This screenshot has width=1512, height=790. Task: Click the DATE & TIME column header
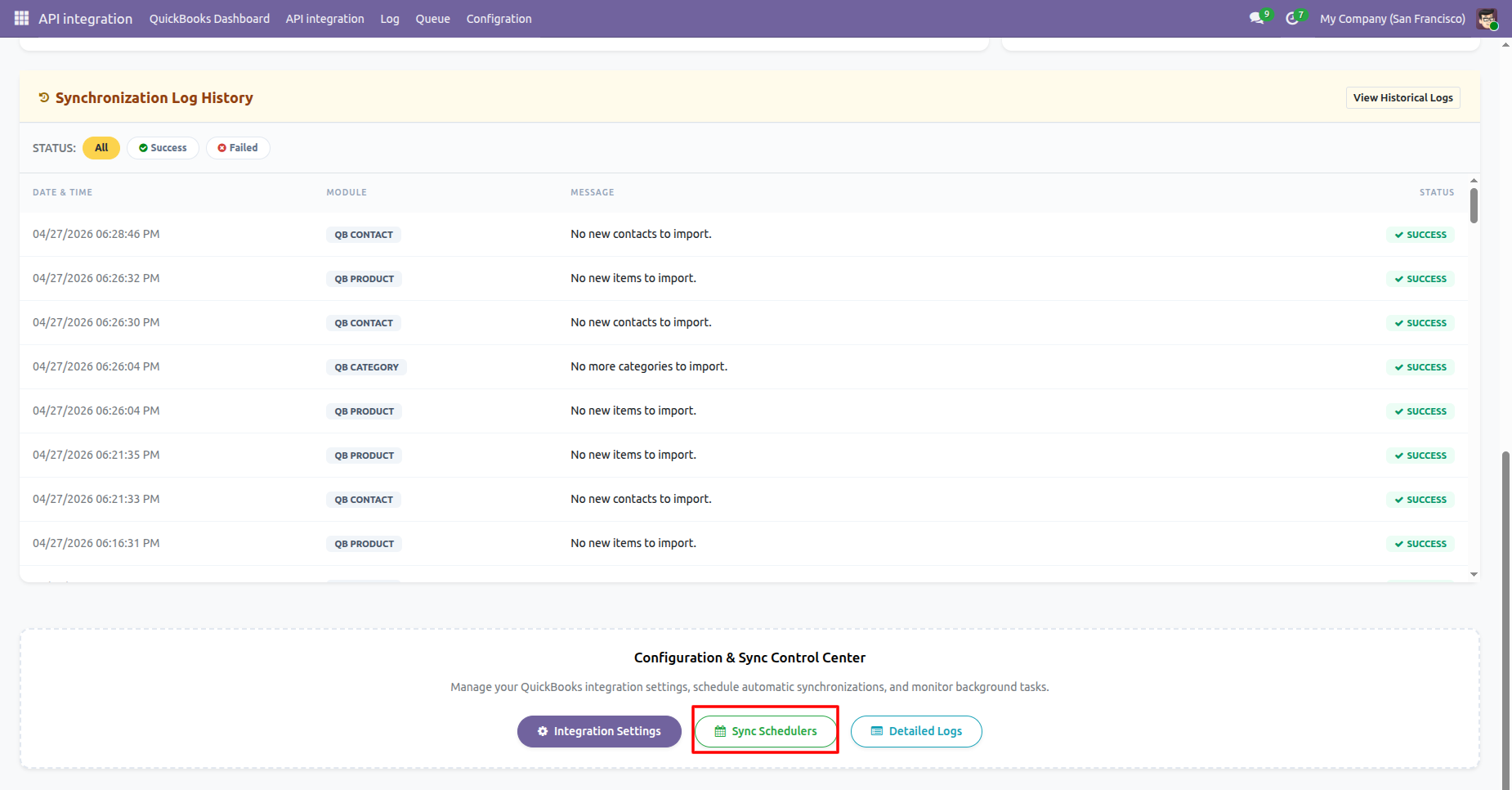[x=62, y=192]
